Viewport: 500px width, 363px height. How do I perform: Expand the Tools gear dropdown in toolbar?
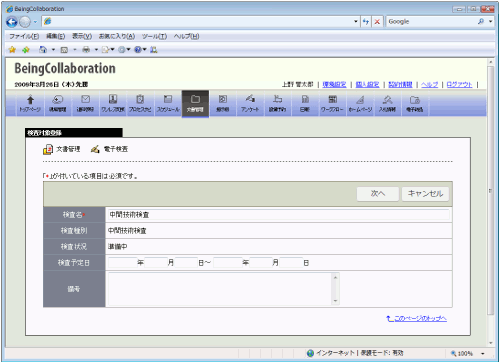(128, 50)
